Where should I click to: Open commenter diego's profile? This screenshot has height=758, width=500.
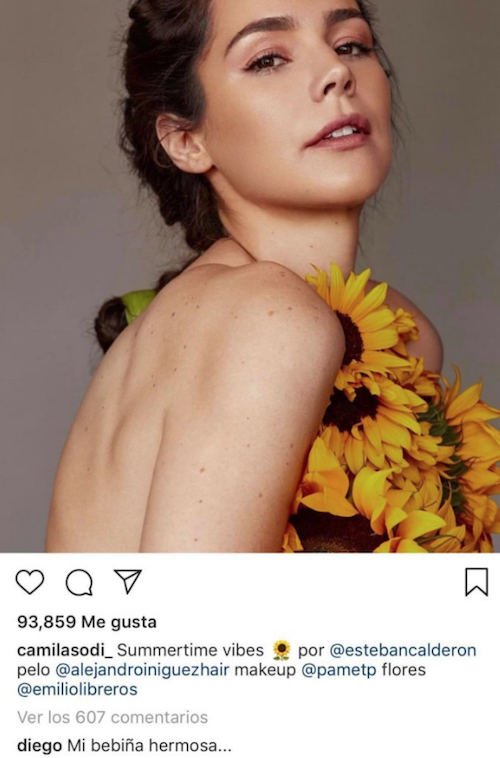click(x=39, y=745)
